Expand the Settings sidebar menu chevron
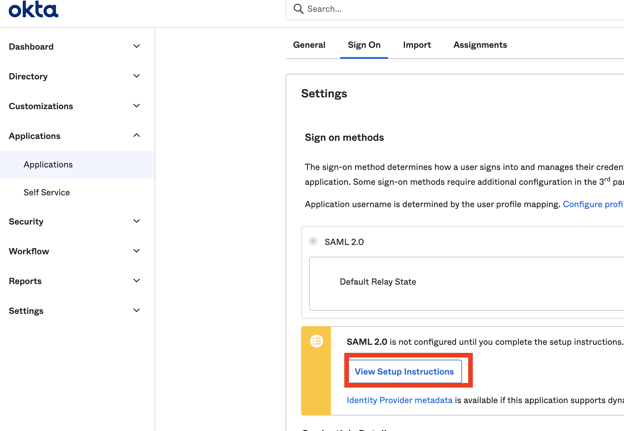The height and width of the screenshot is (431, 624). pyautogui.click(x=136, y=310)
